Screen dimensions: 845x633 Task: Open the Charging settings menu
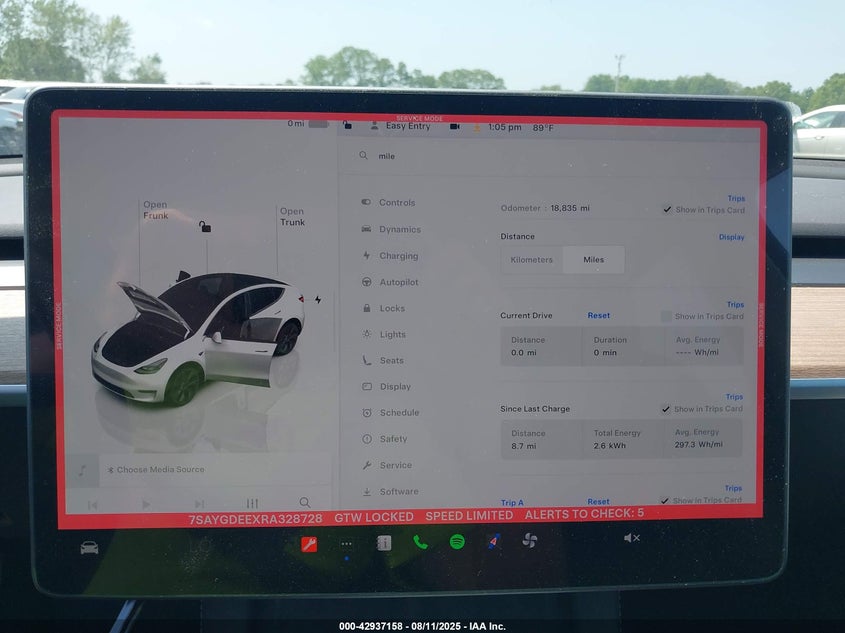click(398, 256)
